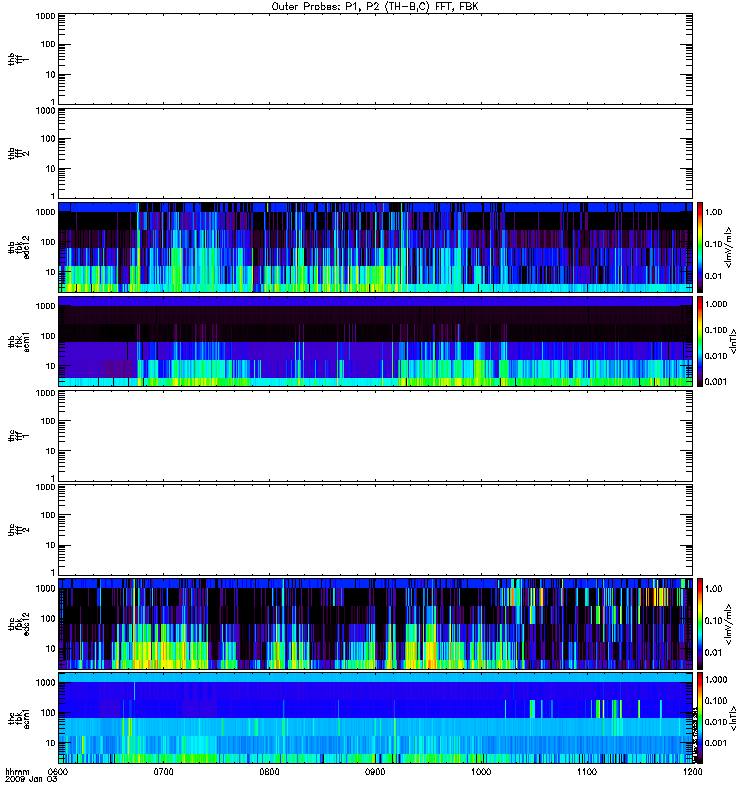Click the '0800' time axis label
This screenshot has height=800, width=750.
tap(269, 772)
